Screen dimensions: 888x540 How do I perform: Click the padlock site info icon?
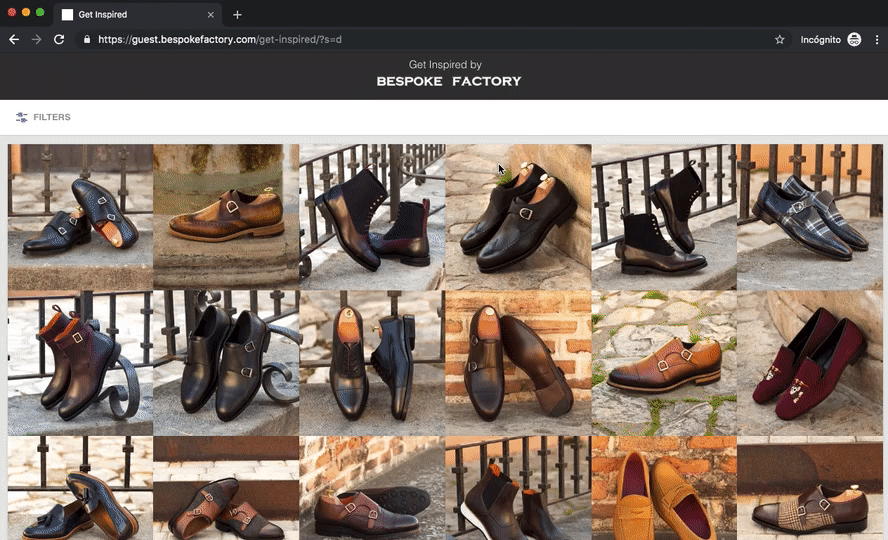[x=87, y=40]
